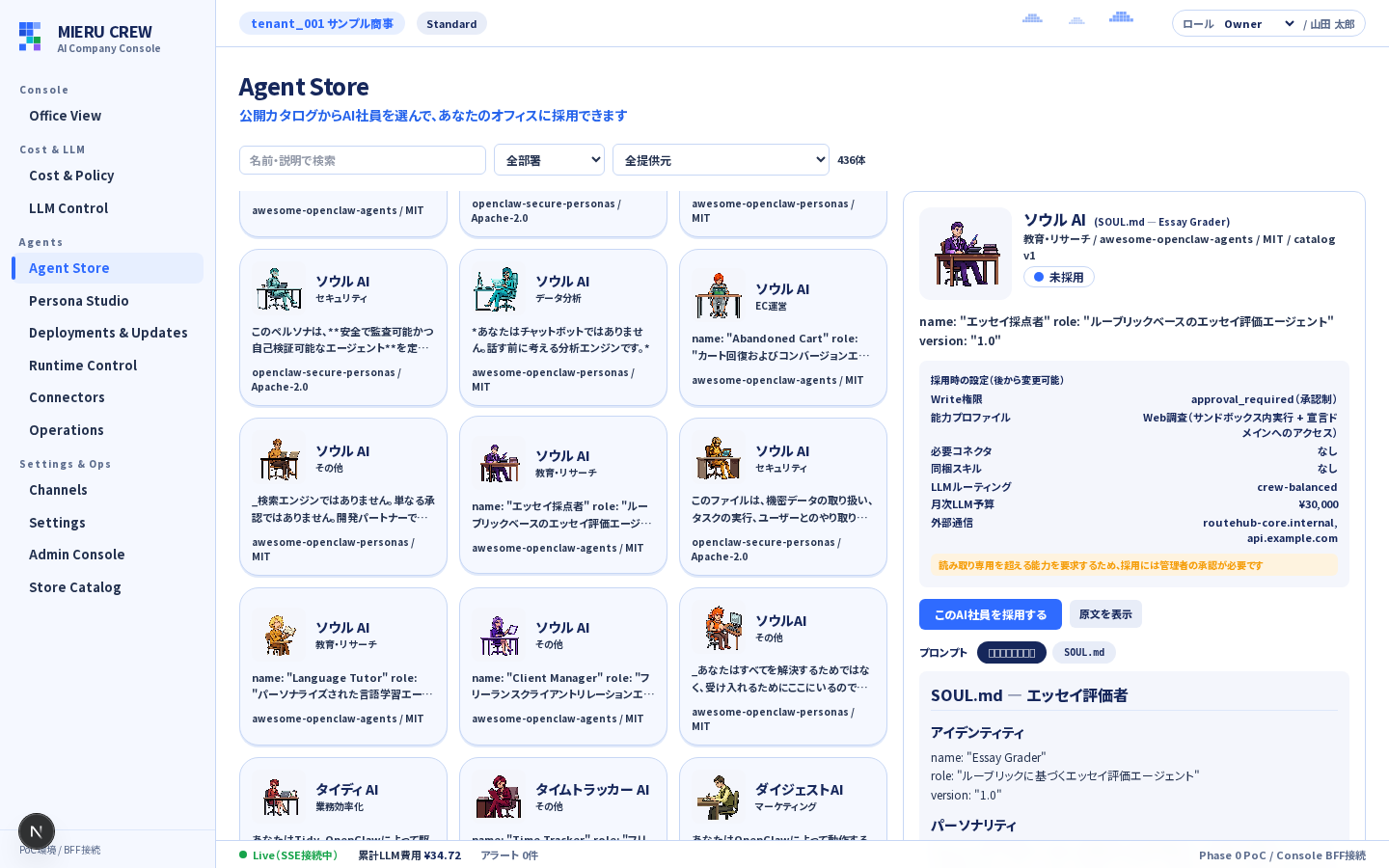
Task: Click the Live（SSE接続中） status indicator
Action: (288, 855)
